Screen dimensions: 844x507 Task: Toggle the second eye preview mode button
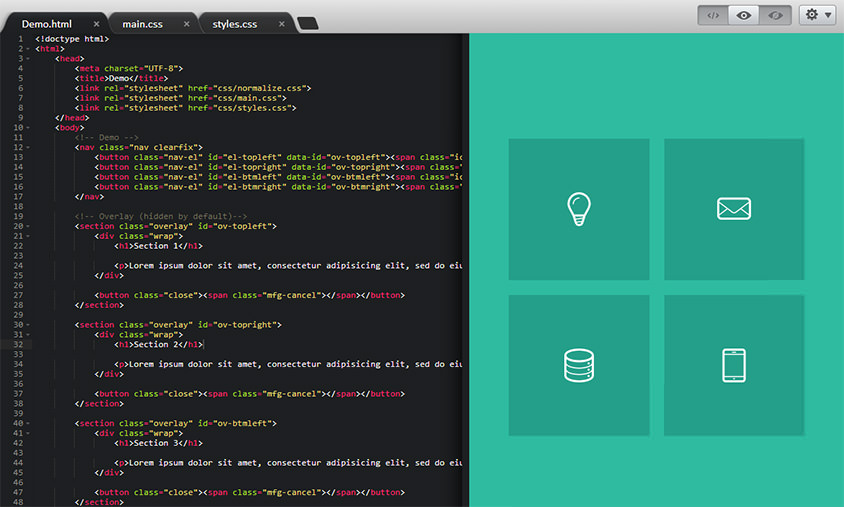pos(774,15)
